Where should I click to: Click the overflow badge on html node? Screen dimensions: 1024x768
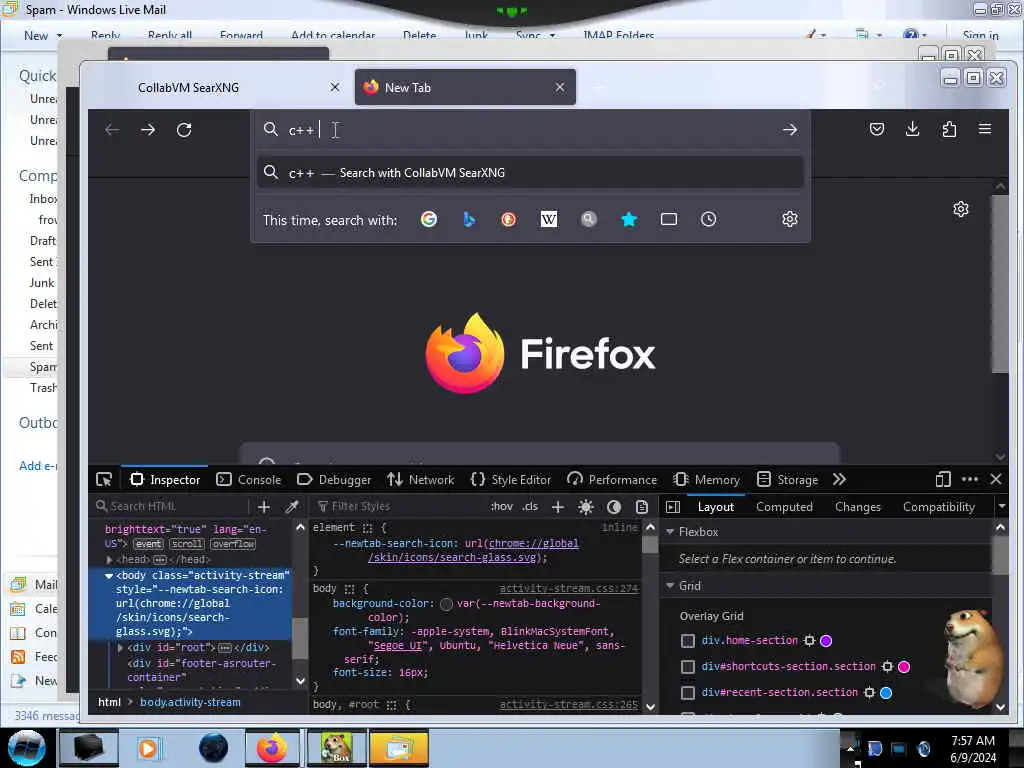pyautogui.click(x=233, y=544)
